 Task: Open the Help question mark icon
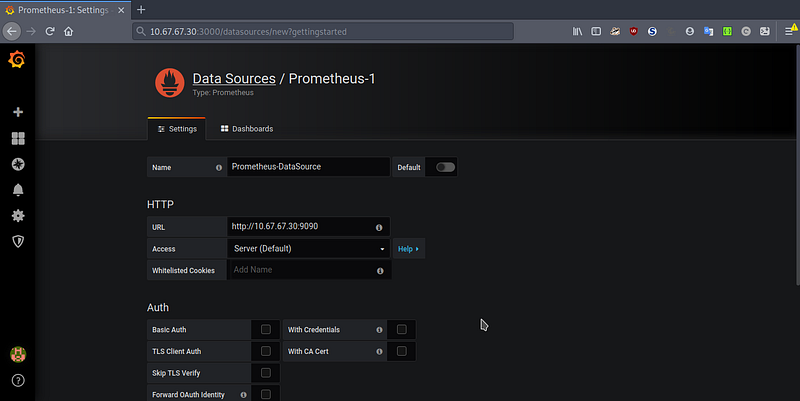coord(18,380)
